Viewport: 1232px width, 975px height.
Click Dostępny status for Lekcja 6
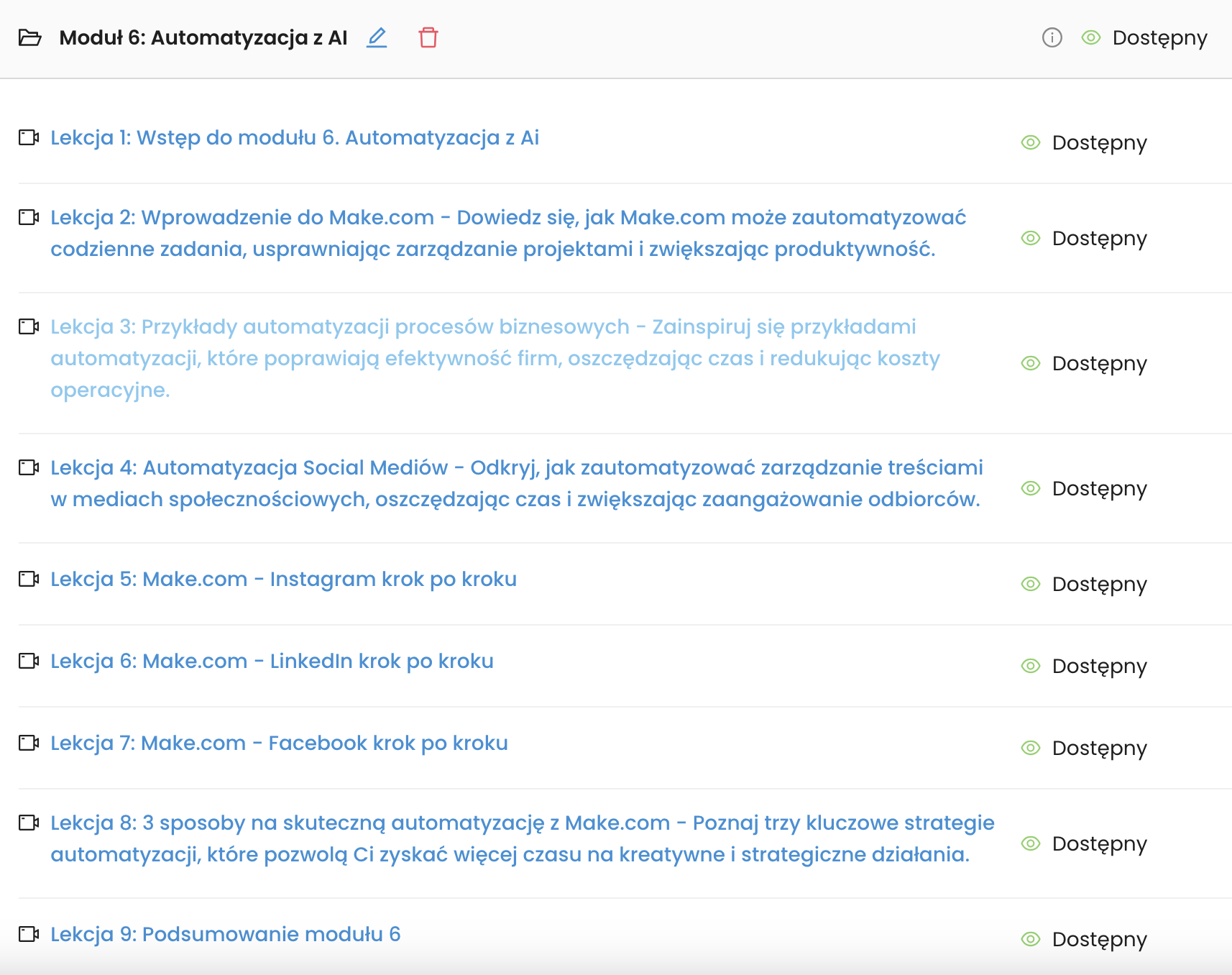[x=1100, y=667]
